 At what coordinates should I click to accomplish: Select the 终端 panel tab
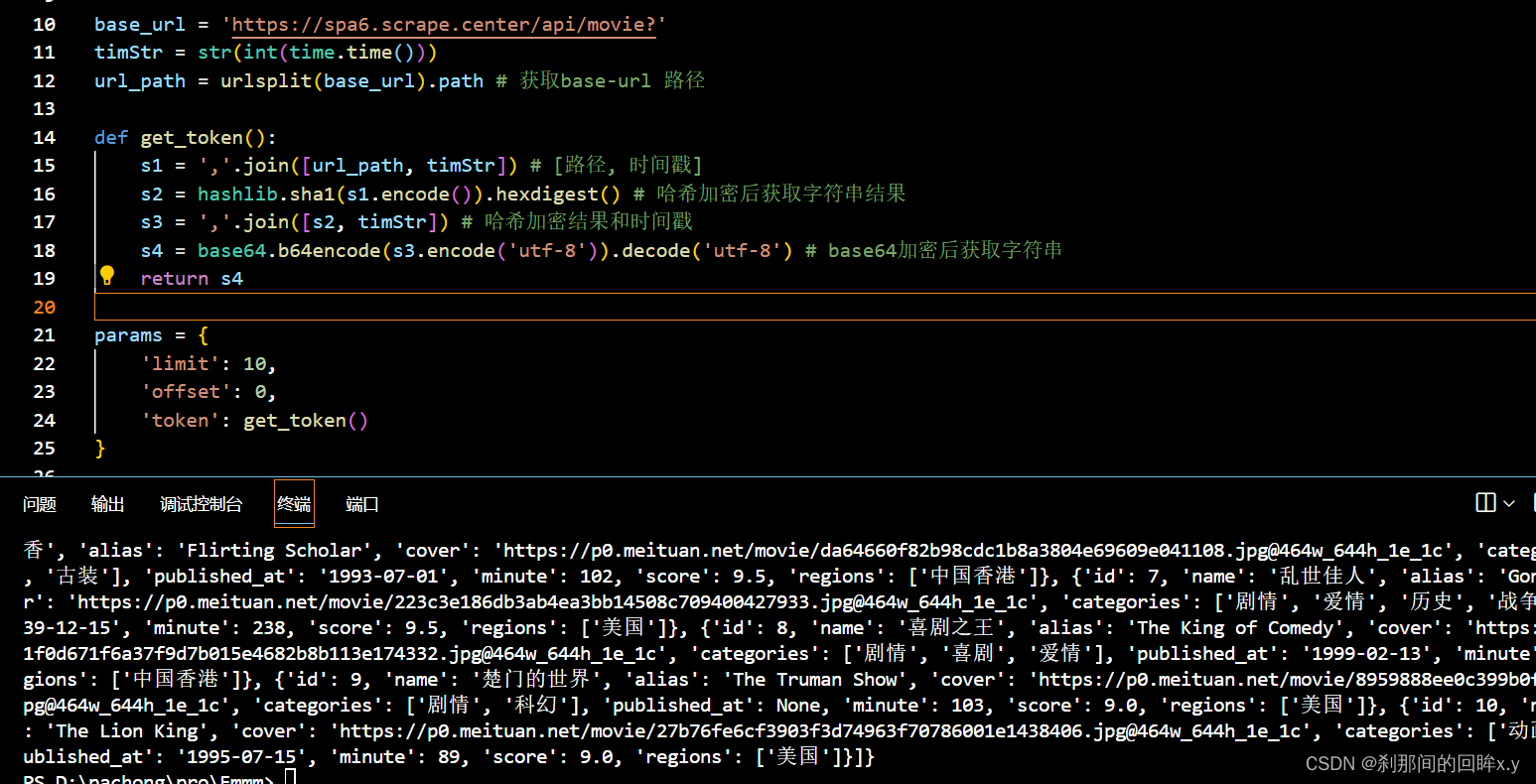point(294,504)
